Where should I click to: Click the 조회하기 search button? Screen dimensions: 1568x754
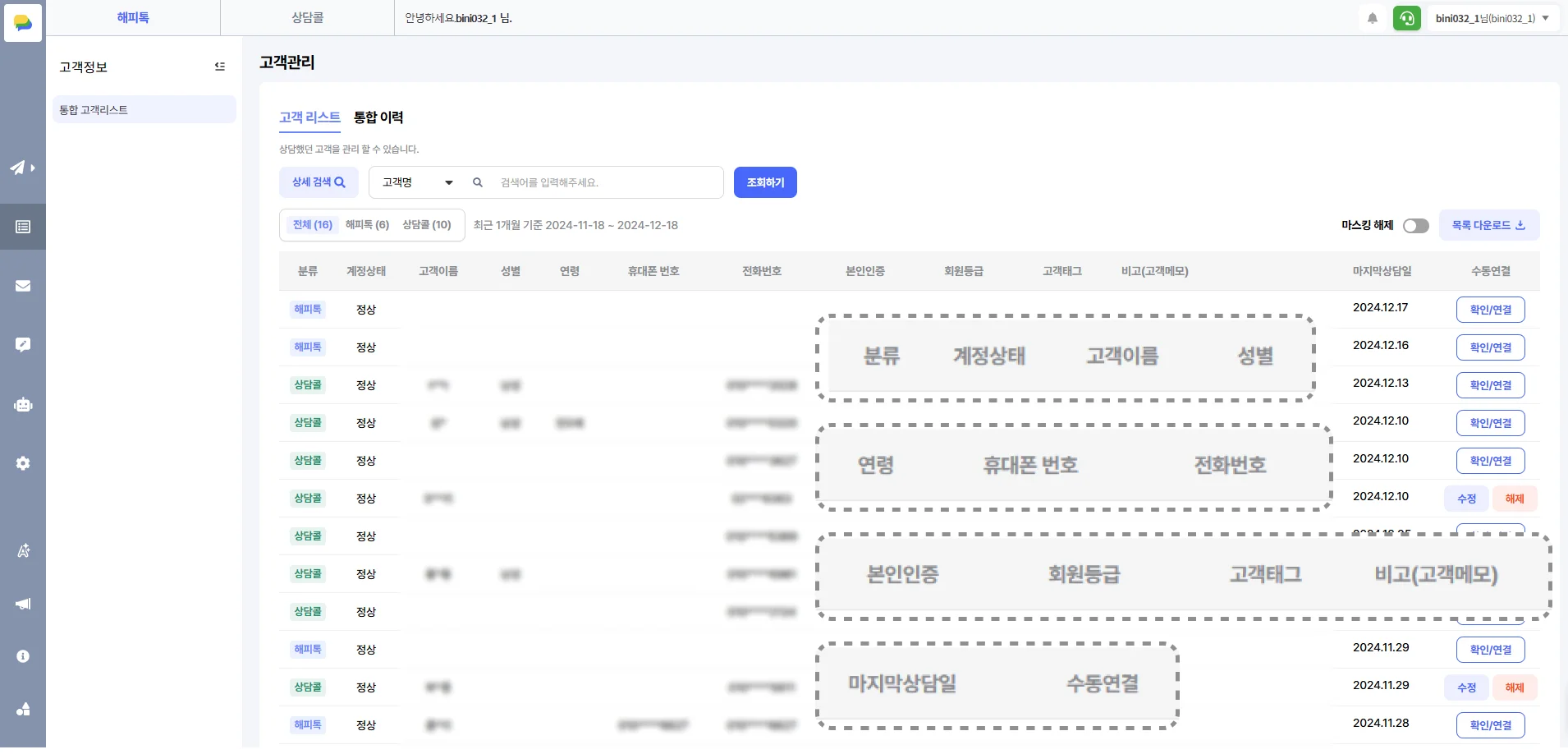pos(764,182)
